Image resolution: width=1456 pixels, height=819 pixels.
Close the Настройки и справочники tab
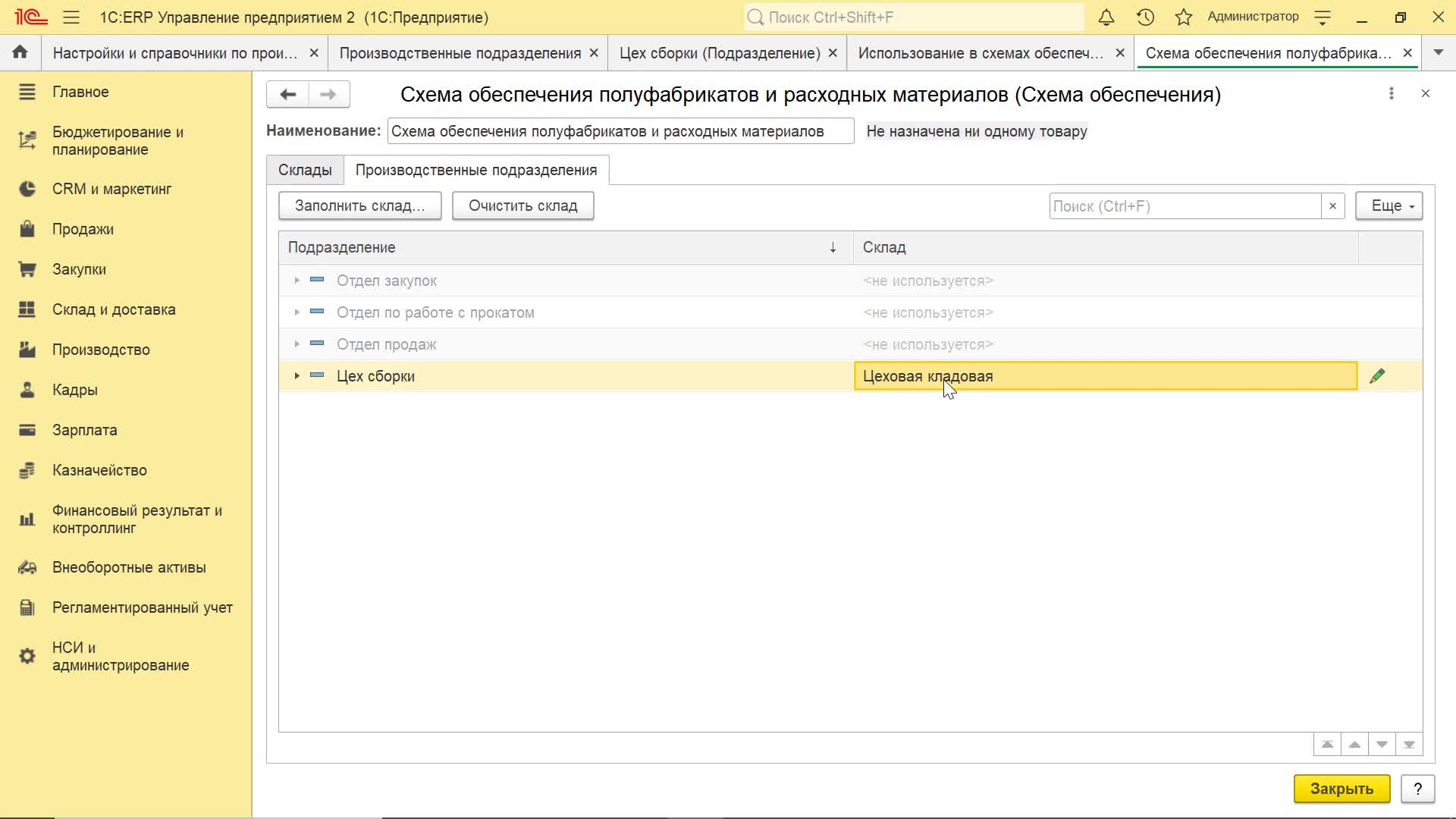pyautogui.click(x=314, y=53)
